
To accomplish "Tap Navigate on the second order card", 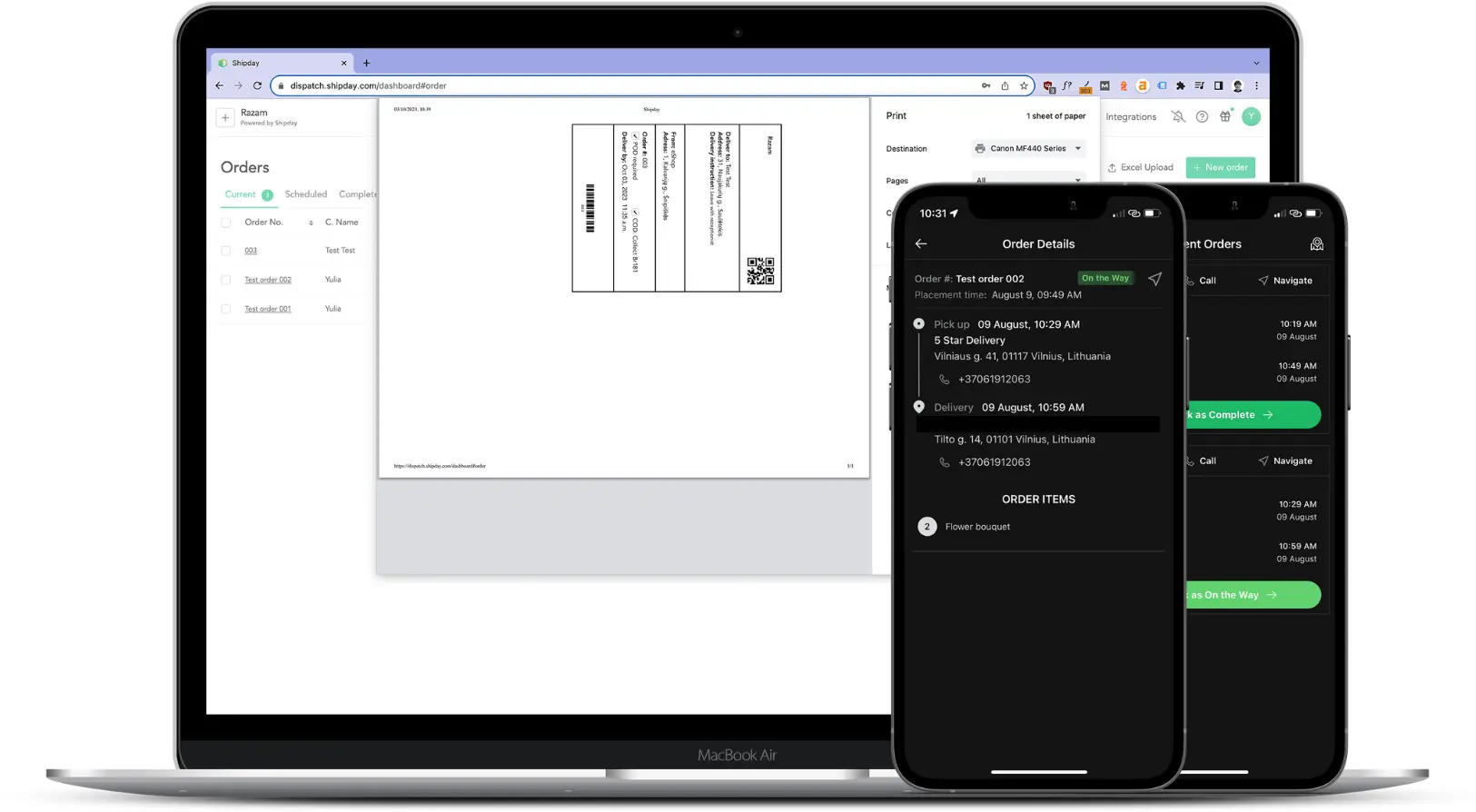I will pos(1285,461).
